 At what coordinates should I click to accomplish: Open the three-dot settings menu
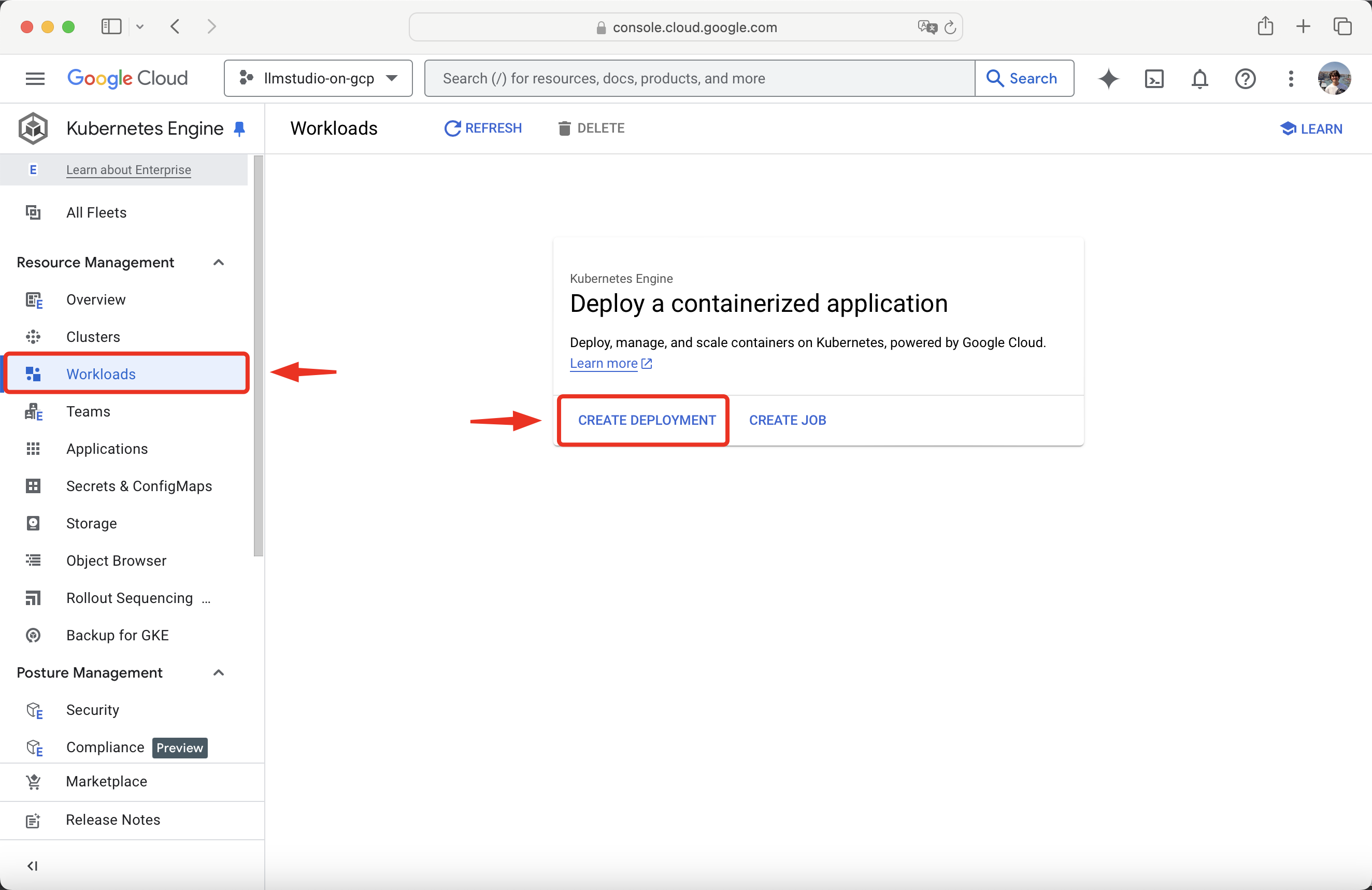[x=1291, y=78]
